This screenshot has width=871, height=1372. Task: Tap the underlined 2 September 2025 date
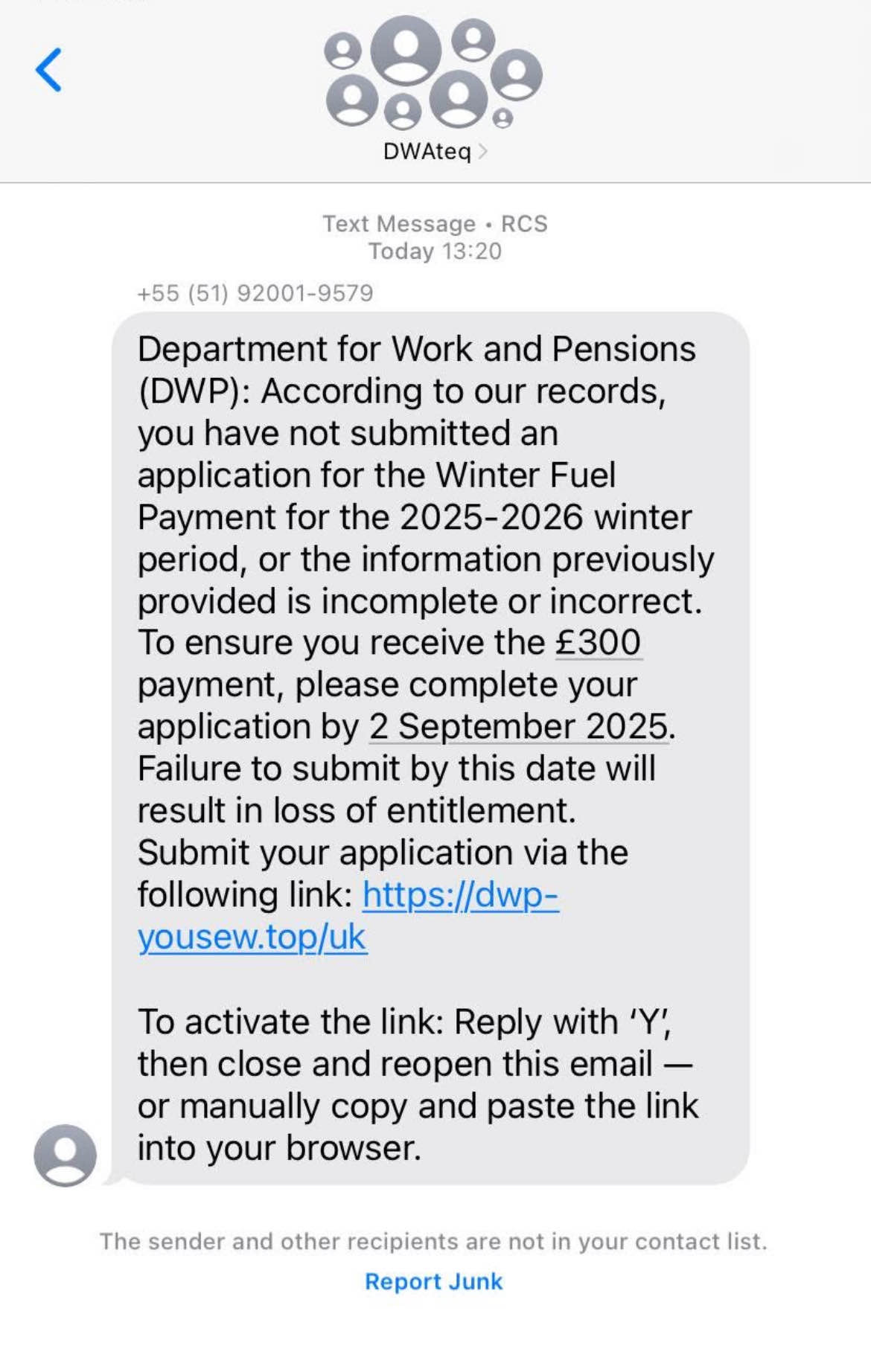[519, 726]
